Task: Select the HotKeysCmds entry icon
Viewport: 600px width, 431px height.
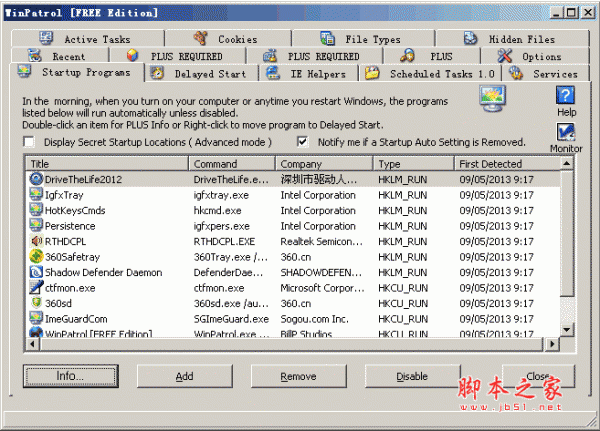Action: tap(36, 210)
